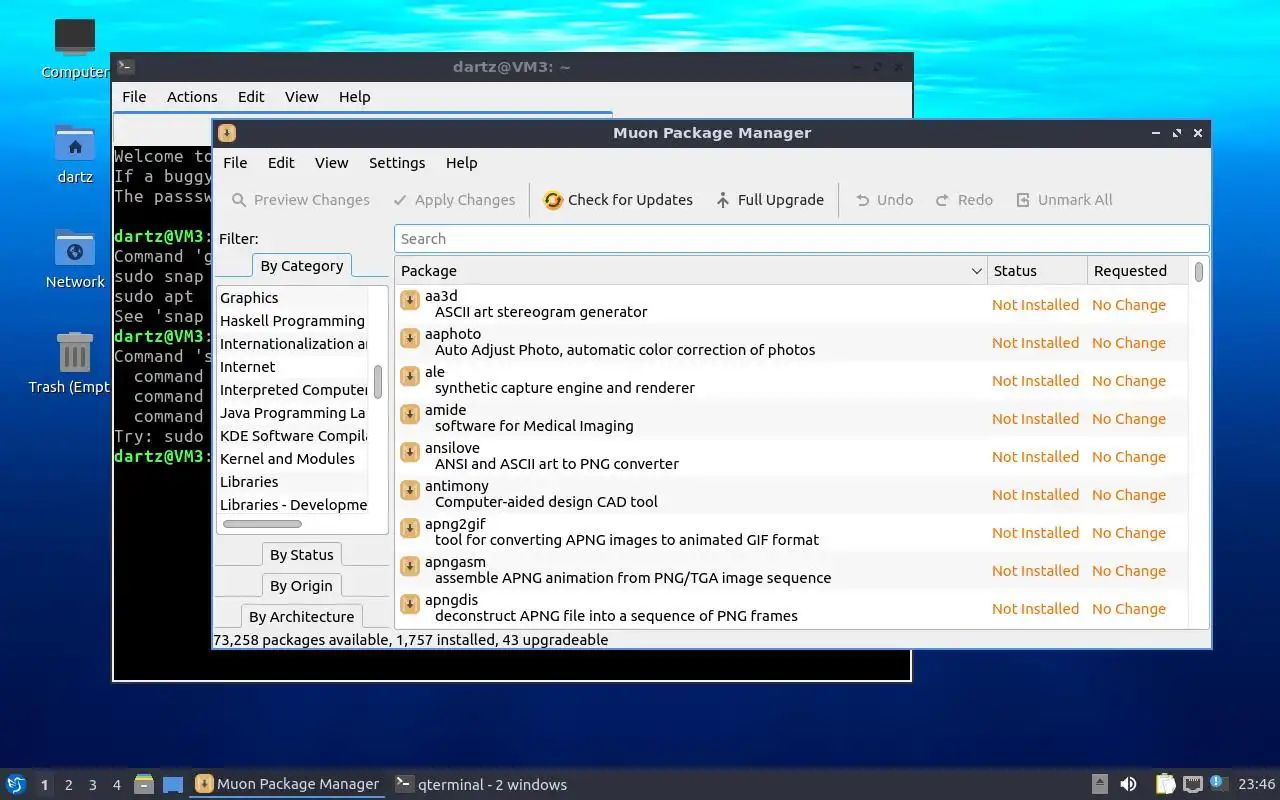1280x800 pixels.
Task: Click the ale package status icon
Action: click(x=410, y=376)
